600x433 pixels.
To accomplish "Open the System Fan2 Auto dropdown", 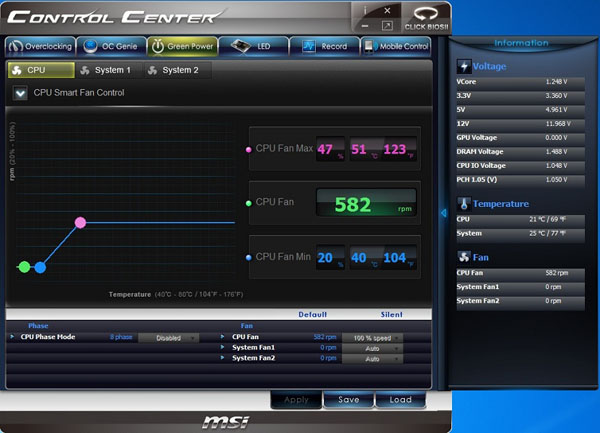I will click(372, 359).
